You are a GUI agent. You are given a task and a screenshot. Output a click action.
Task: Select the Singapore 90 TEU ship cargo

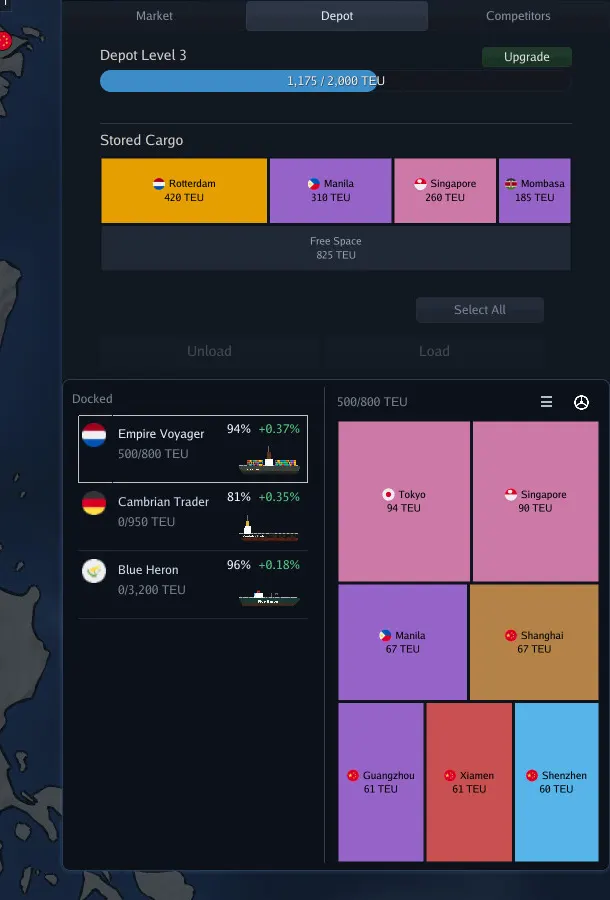(536, 501)
